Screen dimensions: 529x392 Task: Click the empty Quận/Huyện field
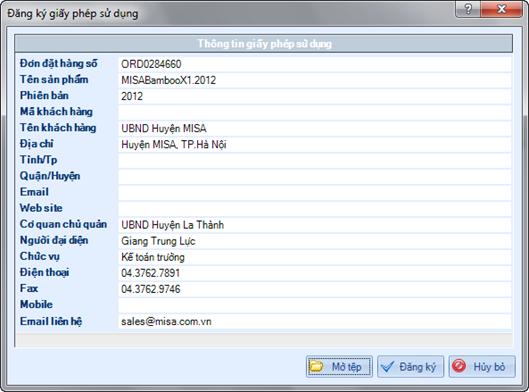[315, 177]
